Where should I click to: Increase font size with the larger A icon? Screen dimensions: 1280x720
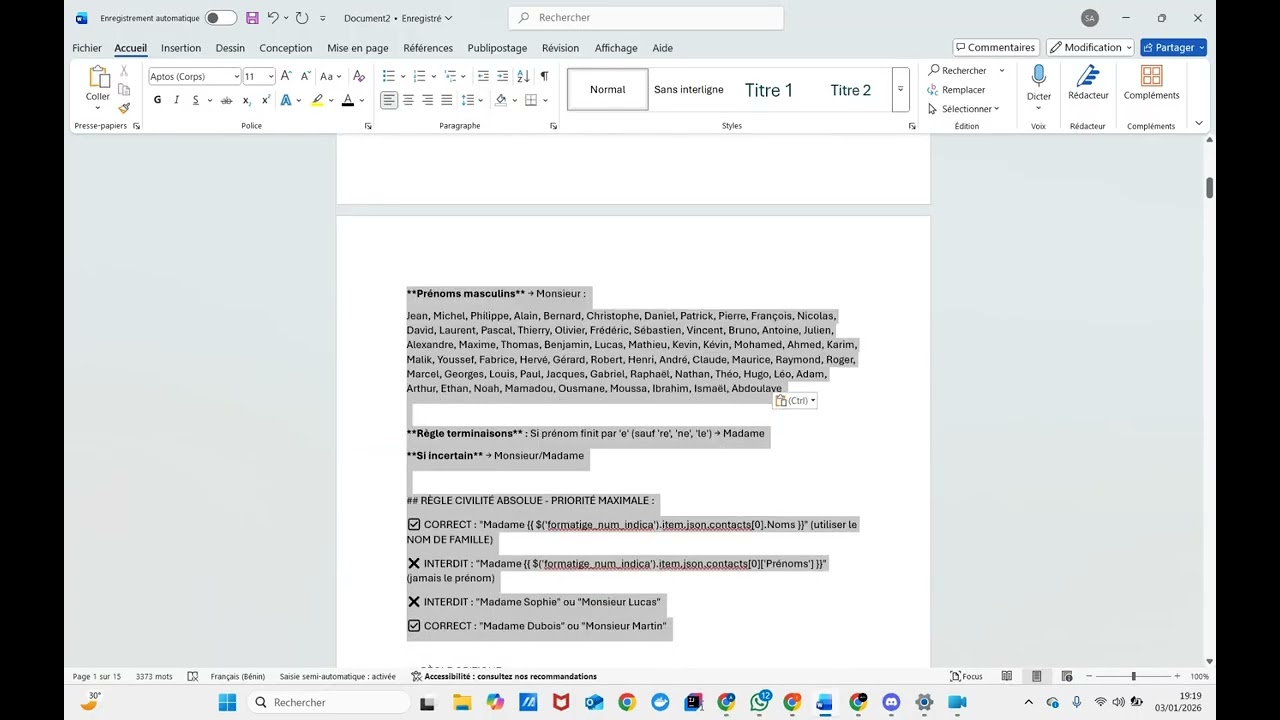[x=286, y=76]
